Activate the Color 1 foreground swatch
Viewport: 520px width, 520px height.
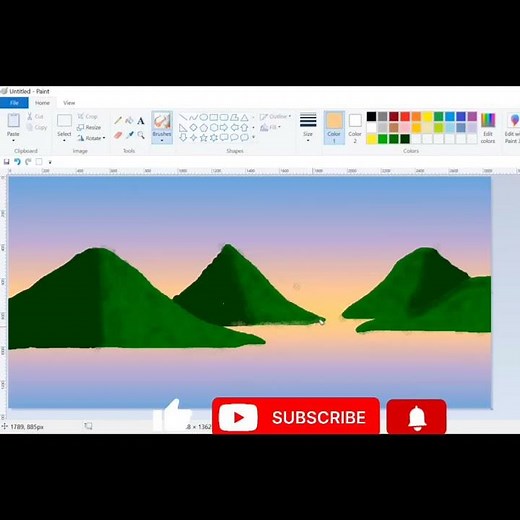click(x=334, y=128)
